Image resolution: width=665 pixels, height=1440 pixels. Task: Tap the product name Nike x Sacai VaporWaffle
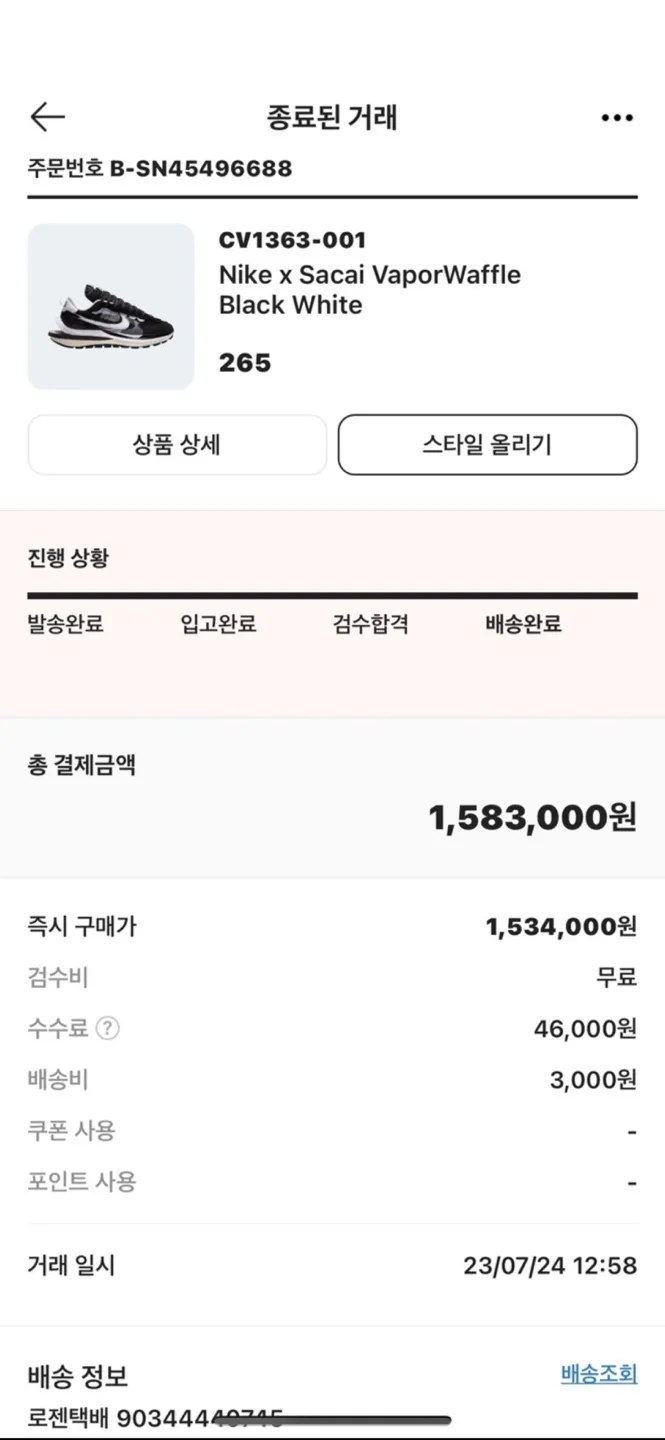[x=370, y=274]
